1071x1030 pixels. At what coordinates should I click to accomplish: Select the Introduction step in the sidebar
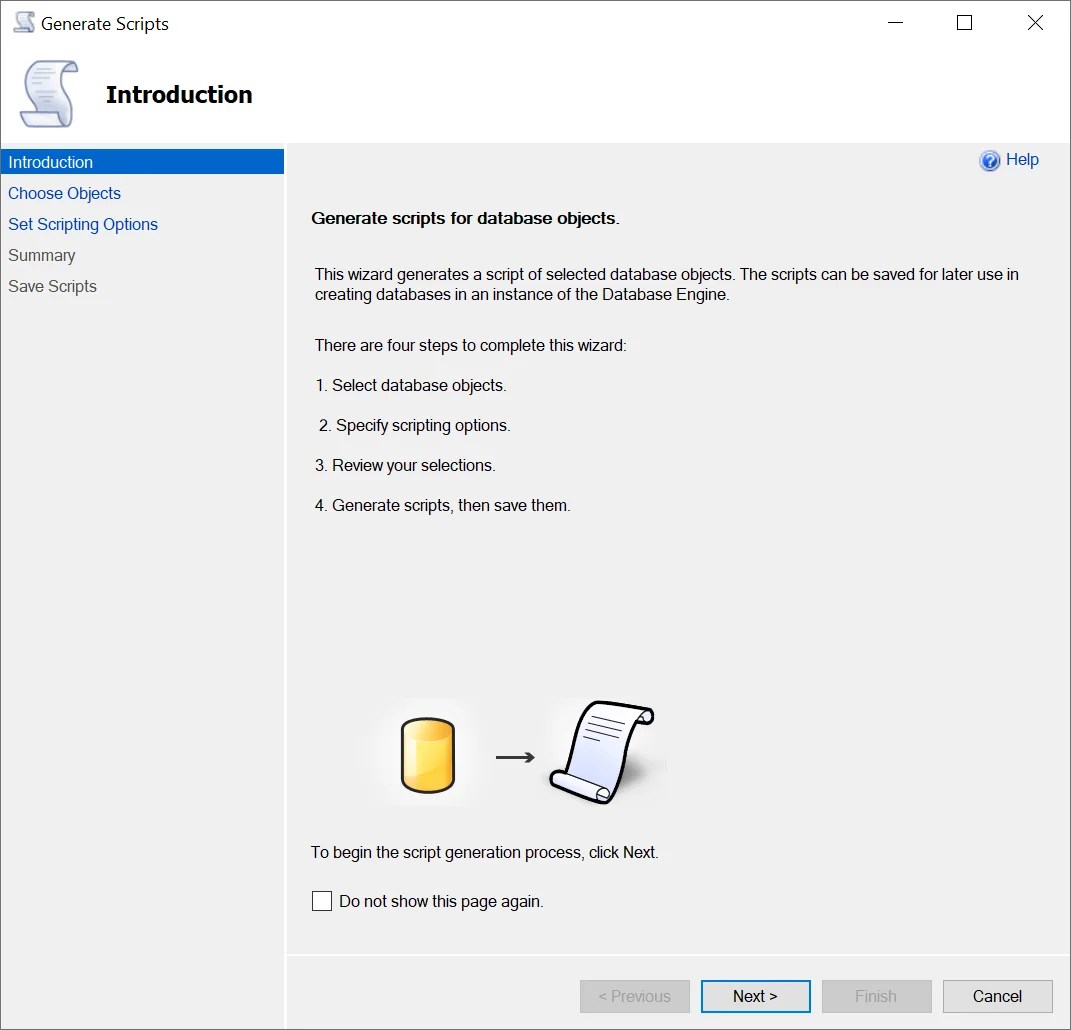click(x=50, y=161)
